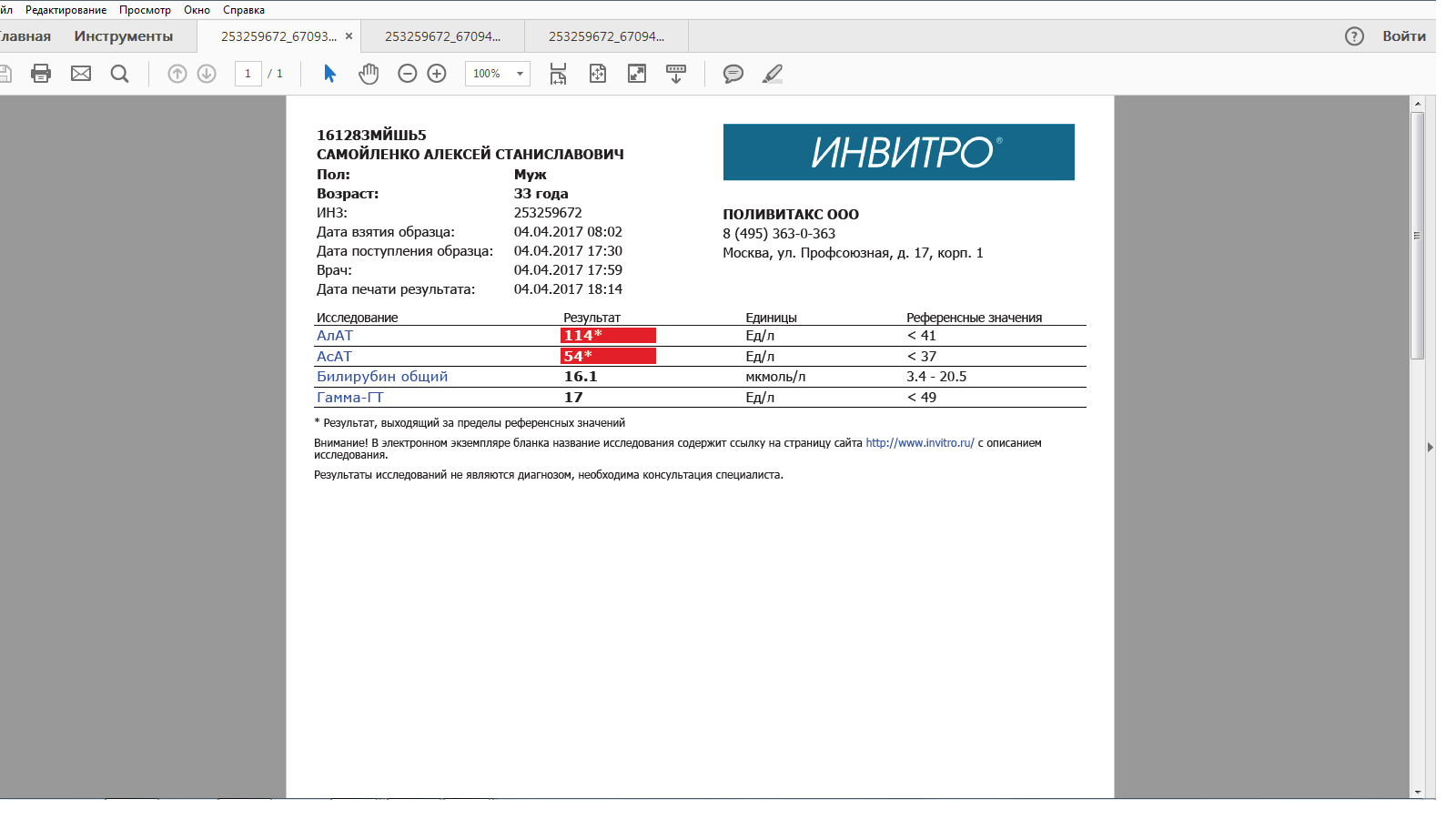Expand the right side panel
The height and width of the screenshot is (819, 1456).
pos(1430,447)
